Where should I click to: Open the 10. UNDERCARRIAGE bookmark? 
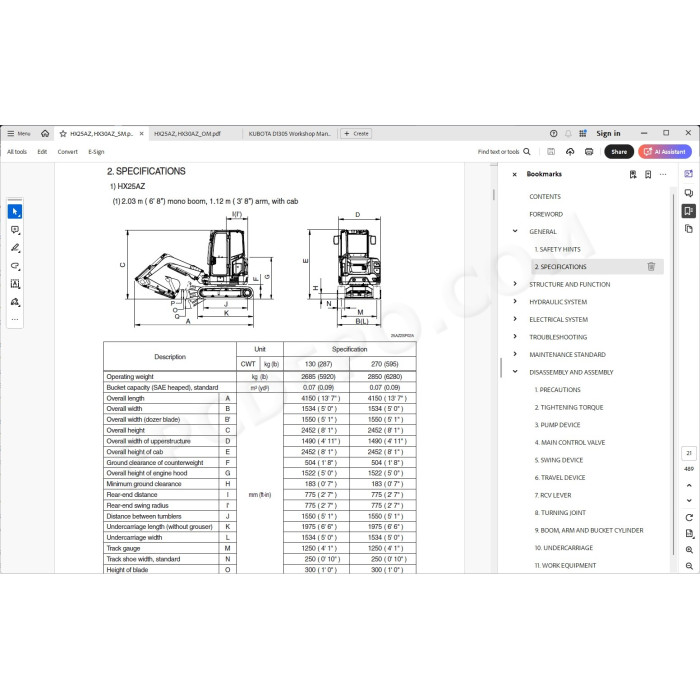click(563, 548)
